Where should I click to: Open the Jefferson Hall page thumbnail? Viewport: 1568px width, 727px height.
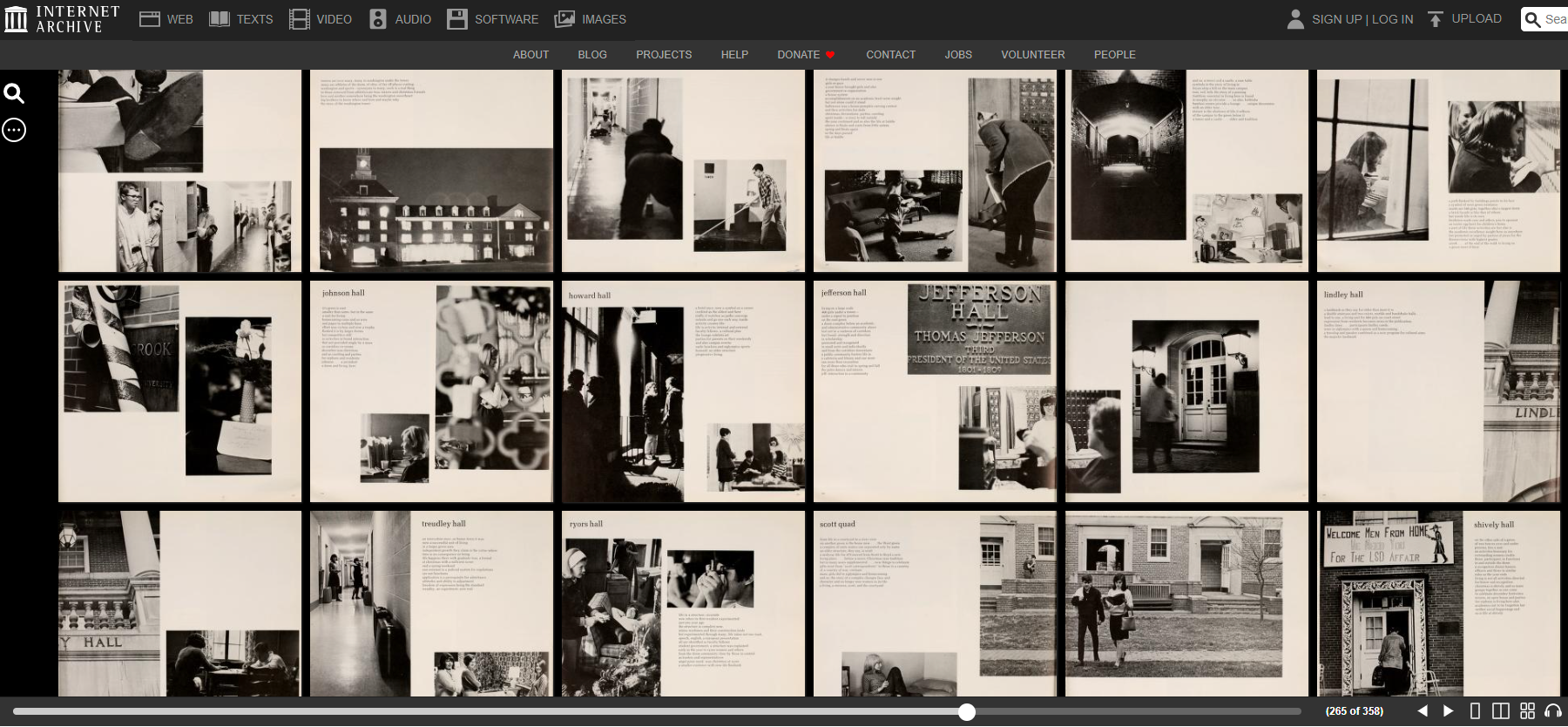point(935,391)
